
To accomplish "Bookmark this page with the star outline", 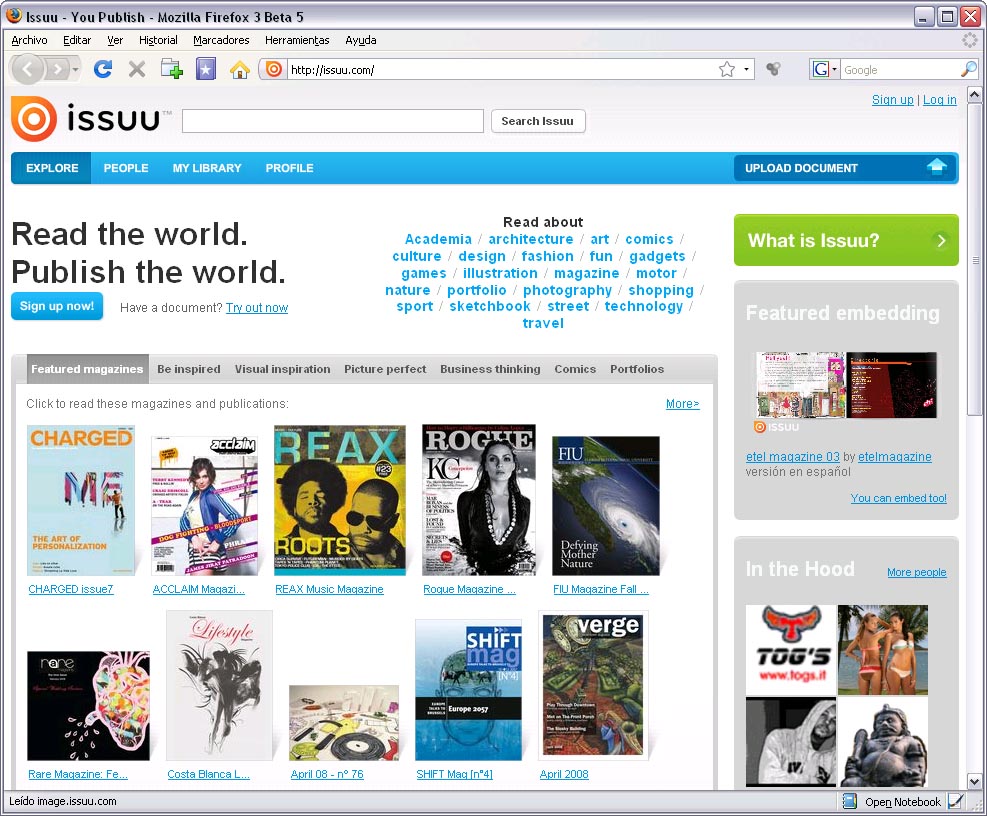I will click(x=727, y=69).
